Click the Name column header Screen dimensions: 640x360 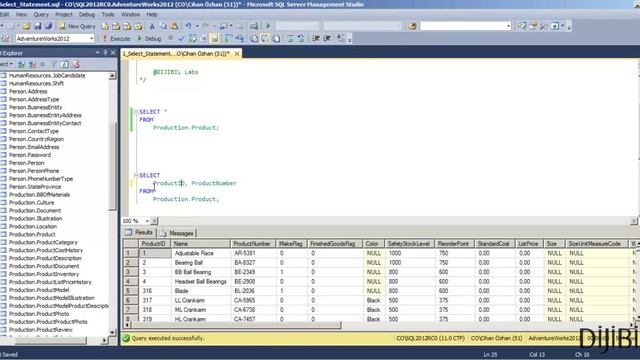(x=200, y=244)
